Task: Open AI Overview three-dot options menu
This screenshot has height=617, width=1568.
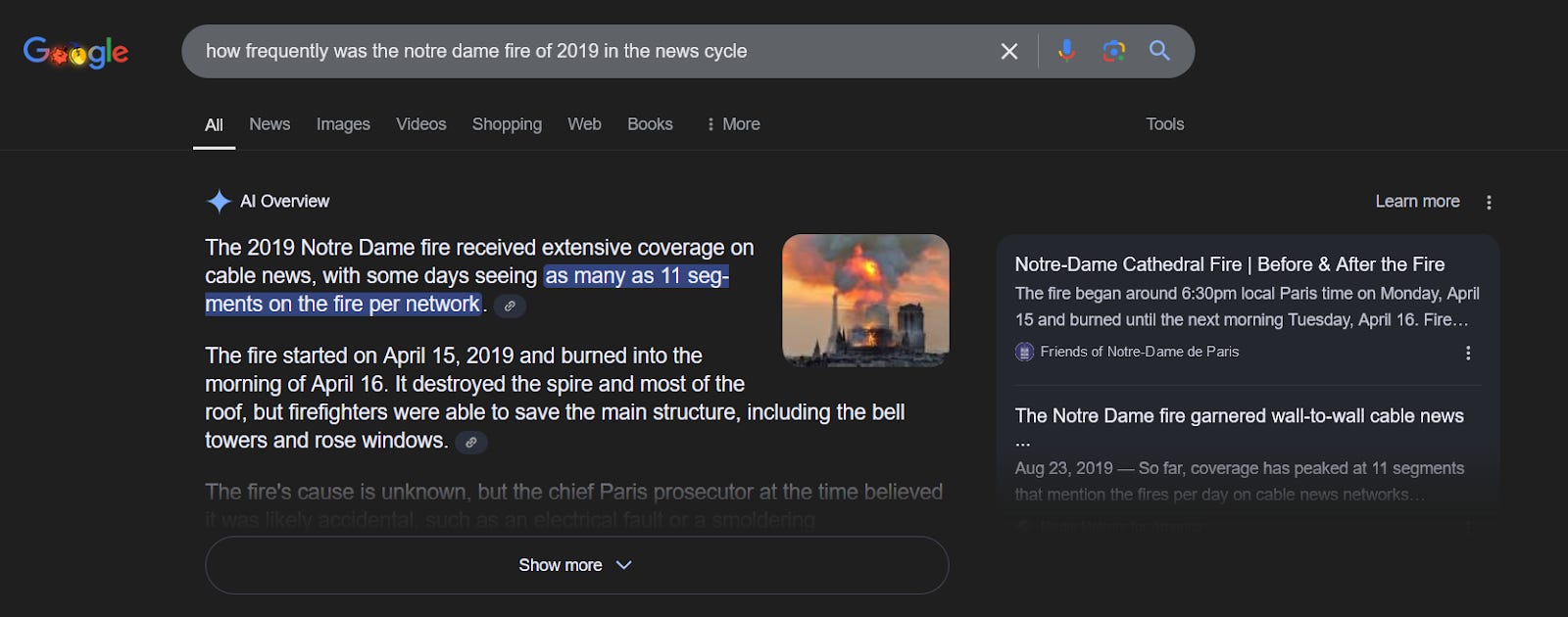Action: (1489, 202)
